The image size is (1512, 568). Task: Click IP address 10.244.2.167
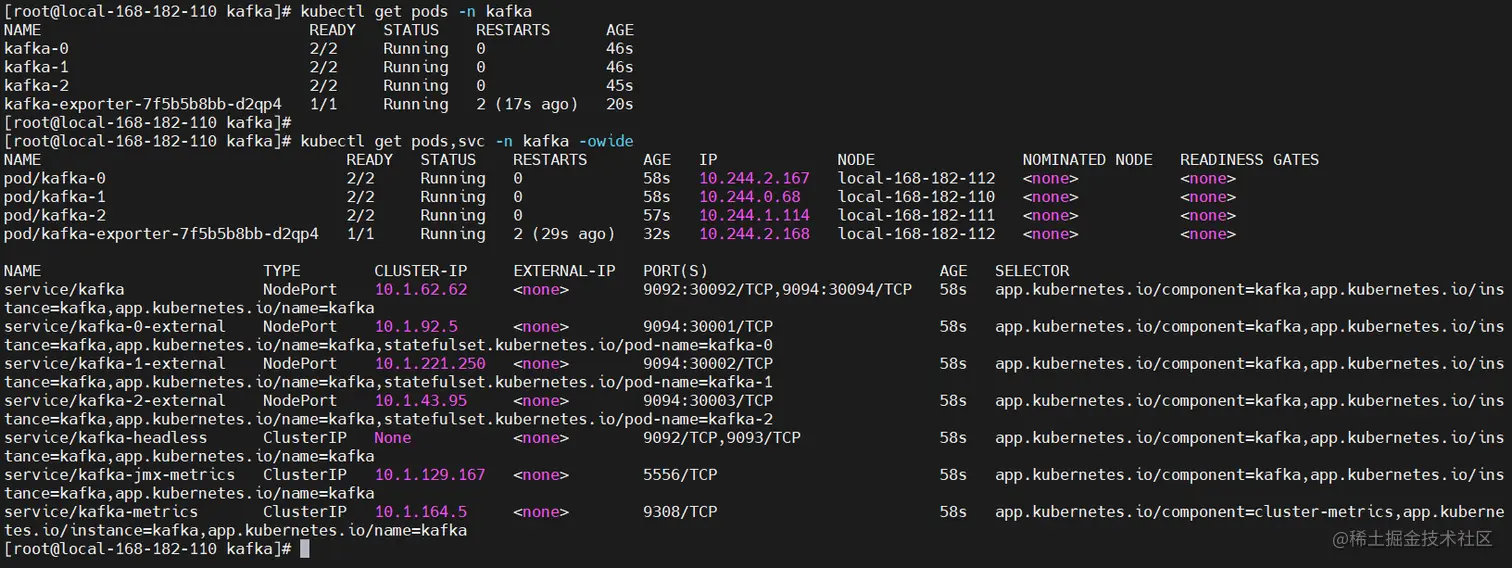tap(754, 178)
